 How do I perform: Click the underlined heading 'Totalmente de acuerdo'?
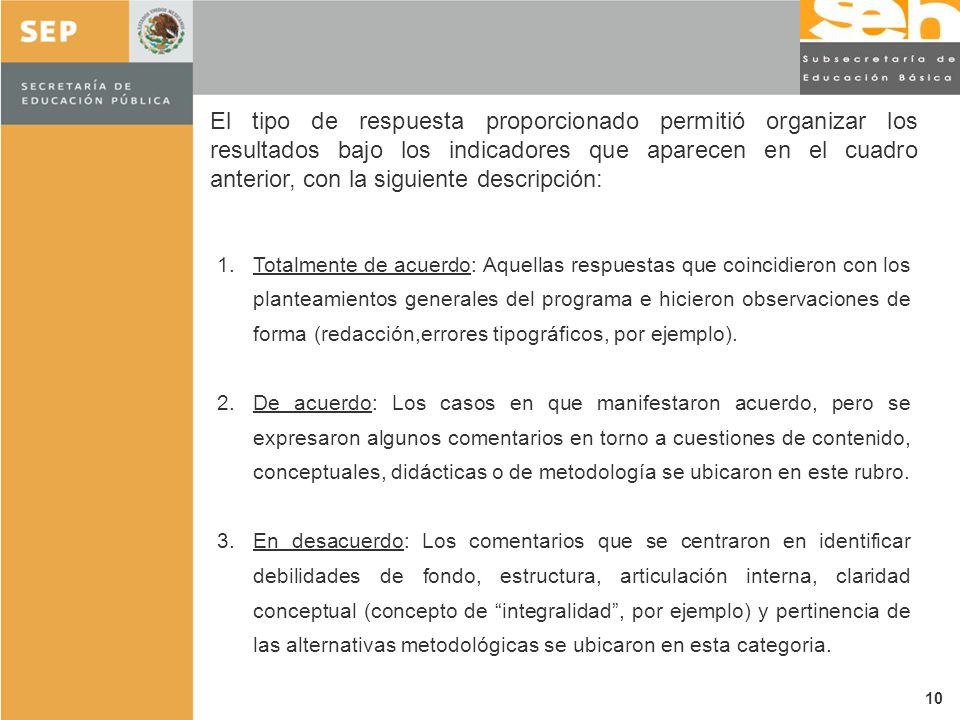point(361,265)
